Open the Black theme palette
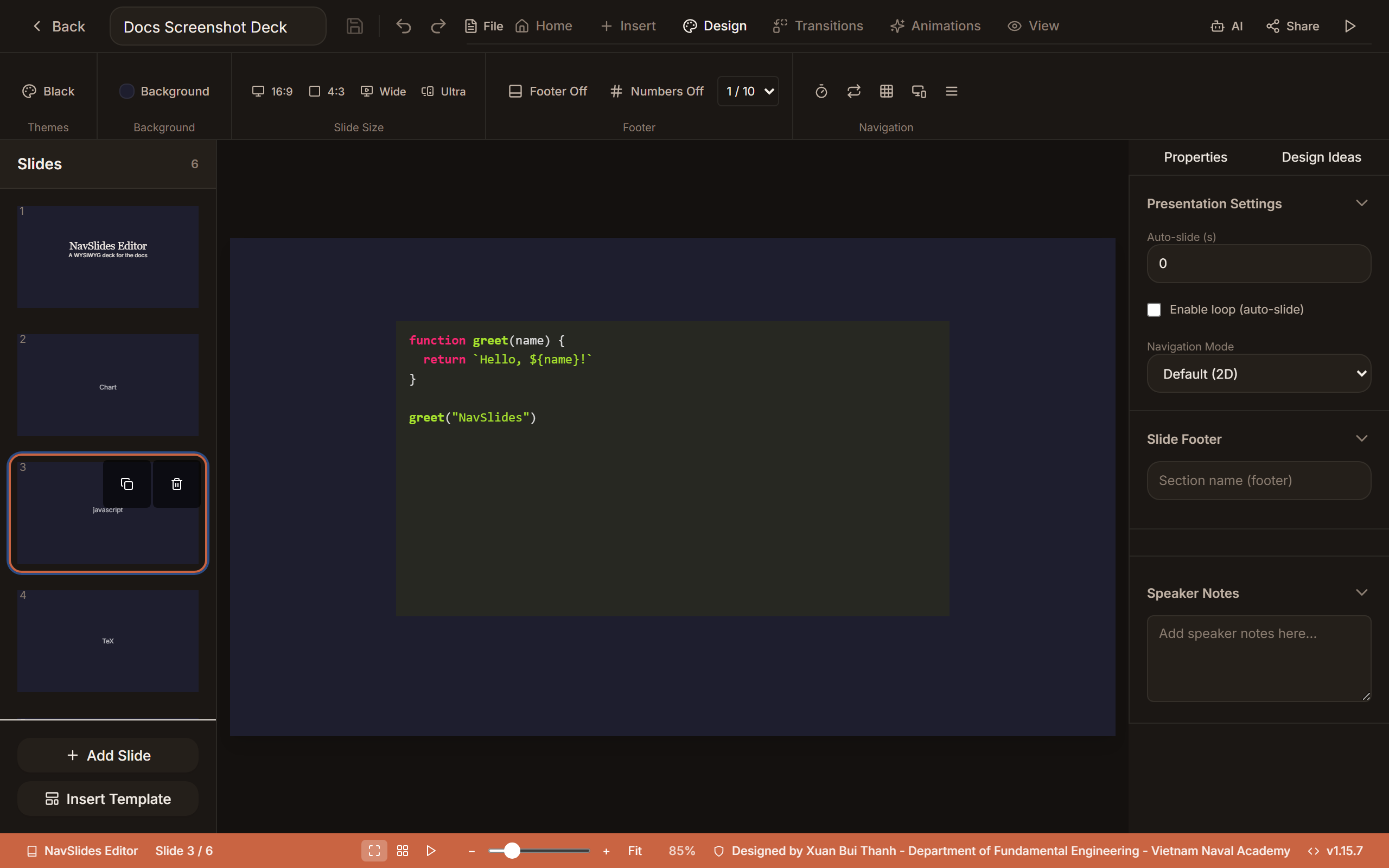This screenshot has height=868, width=1389. click(48, 91)
